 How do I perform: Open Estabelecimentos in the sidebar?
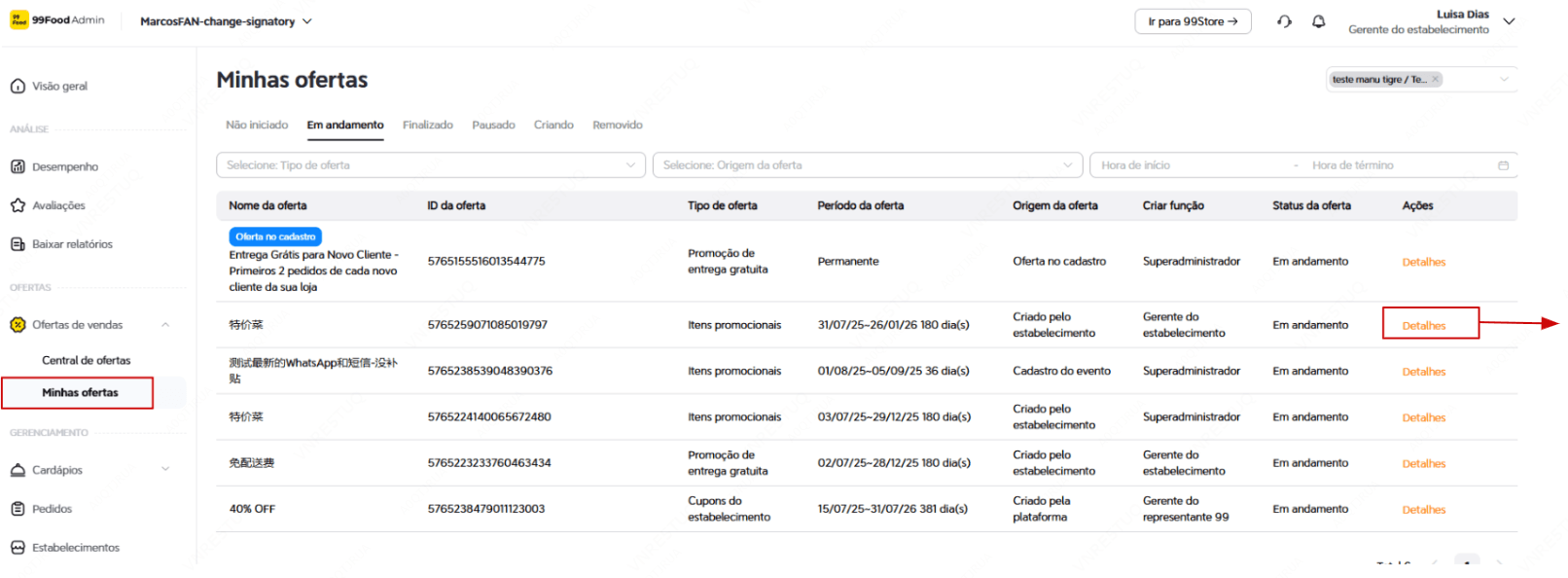tap(75, 548)
